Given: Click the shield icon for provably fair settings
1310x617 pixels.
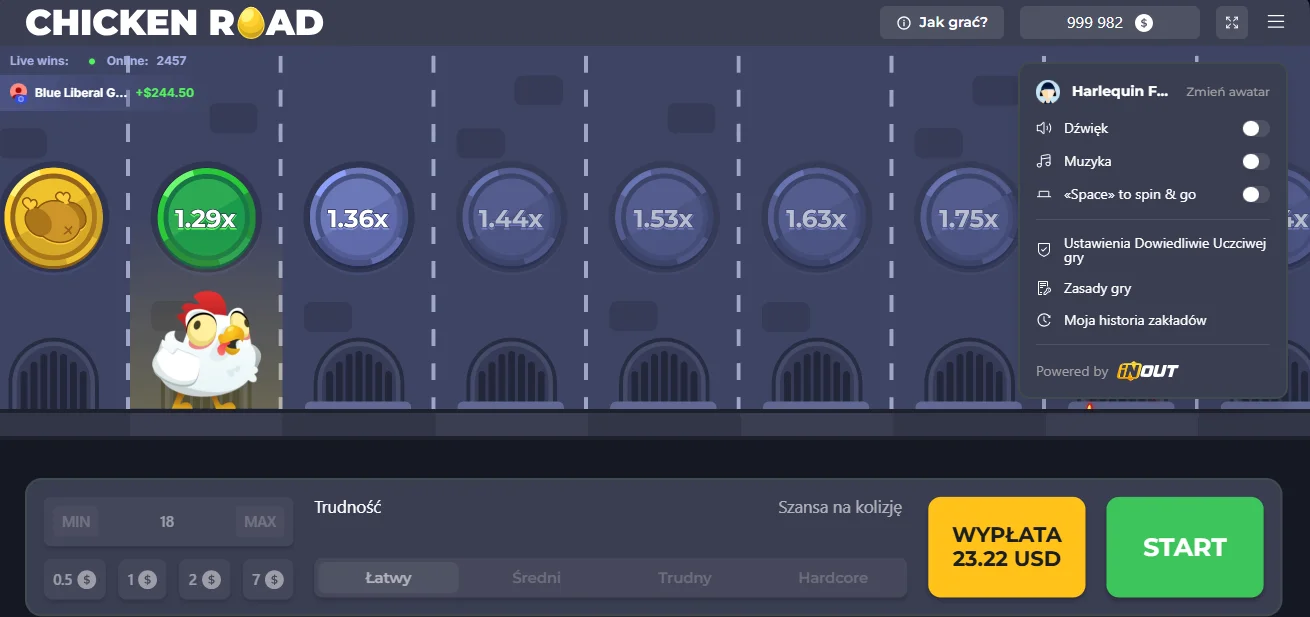Looking at the screenshot, I should [1044, 250].
